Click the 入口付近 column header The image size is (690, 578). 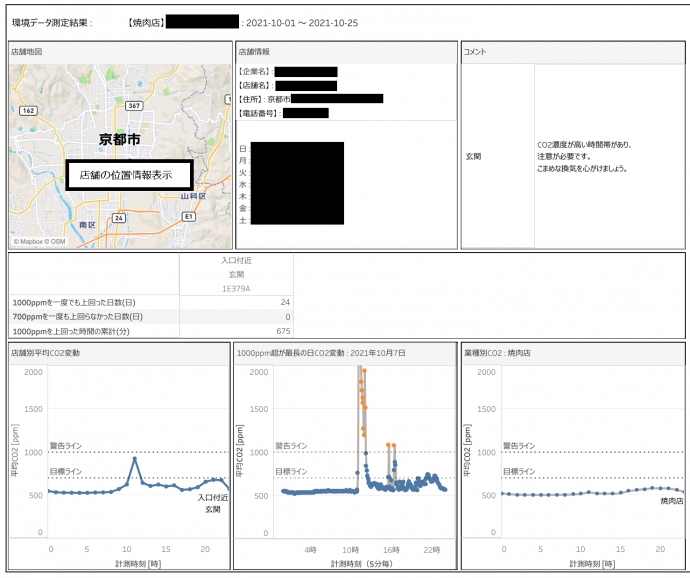pos(236,260)
